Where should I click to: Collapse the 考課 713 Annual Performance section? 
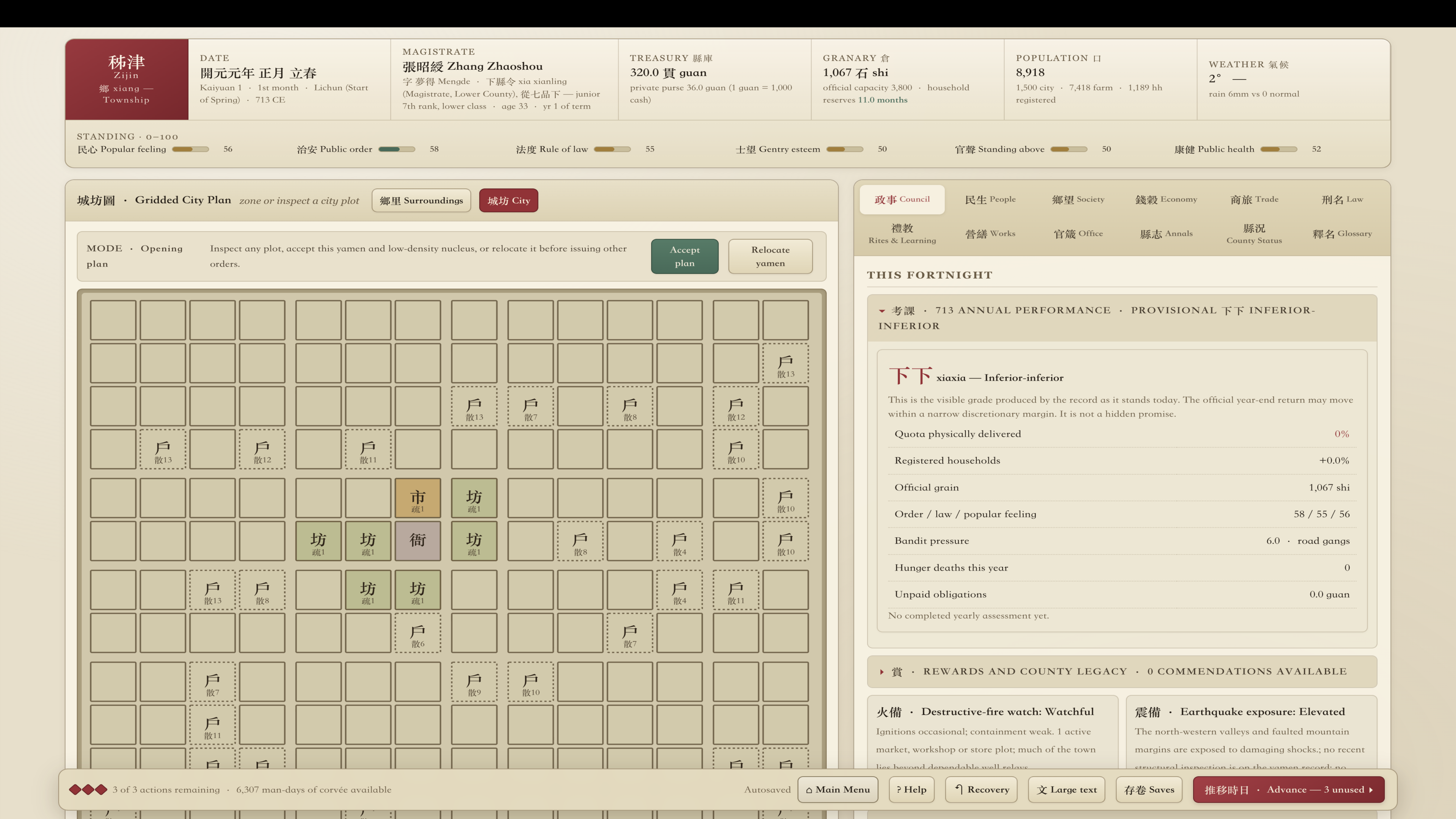(1122, 318)
